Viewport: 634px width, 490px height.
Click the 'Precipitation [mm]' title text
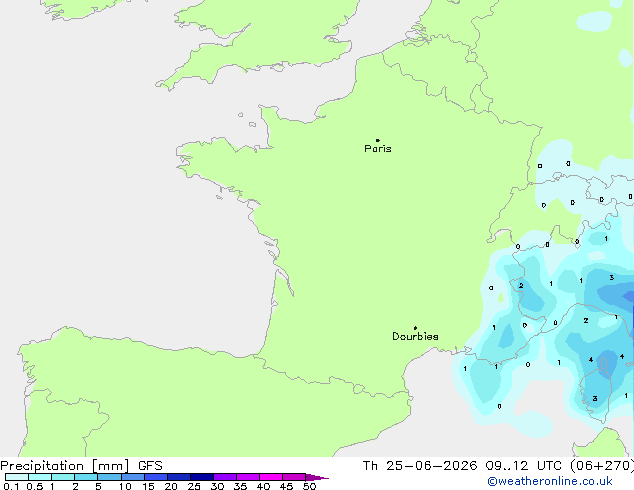coord(65,466)
